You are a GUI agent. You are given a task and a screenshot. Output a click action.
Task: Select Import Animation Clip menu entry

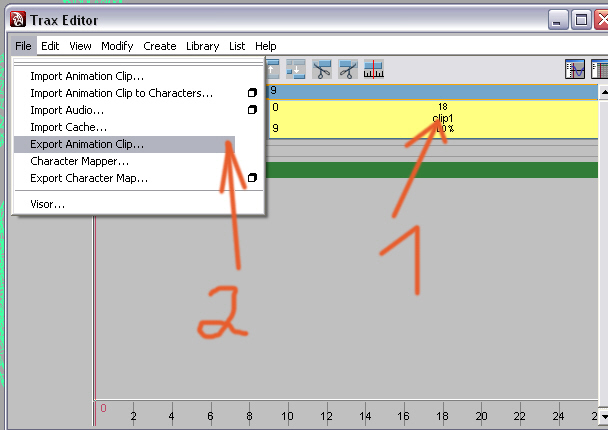click(x=87, y=76)
